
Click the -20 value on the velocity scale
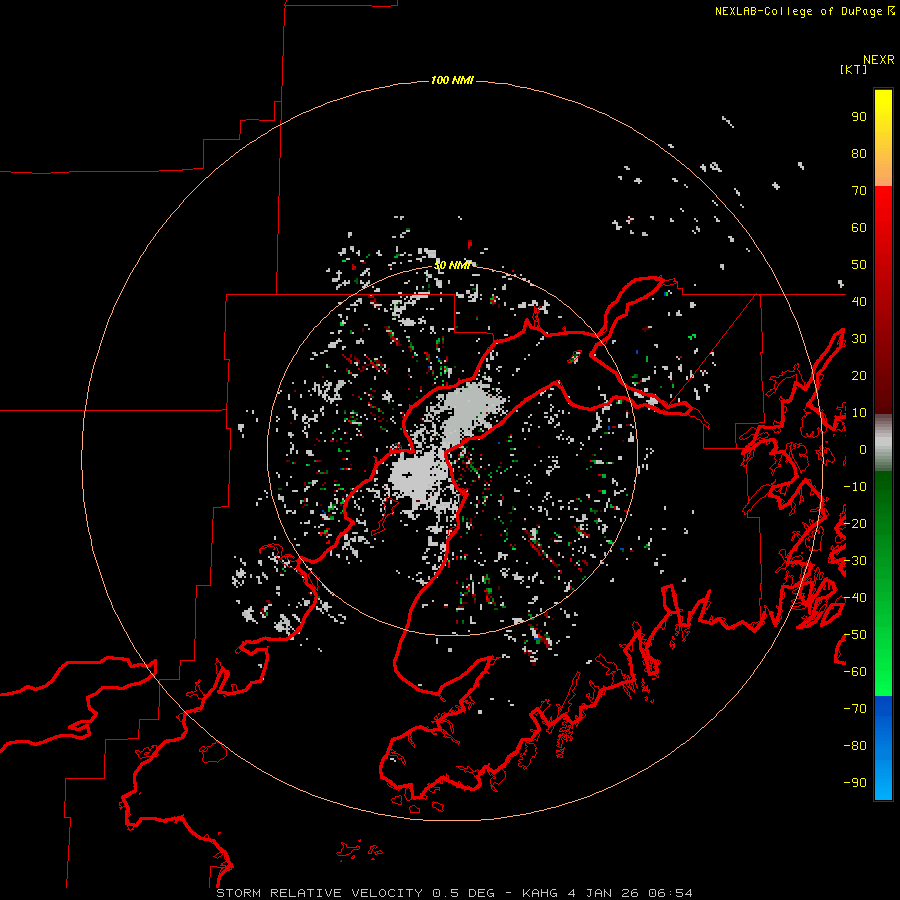pos(855,524)
